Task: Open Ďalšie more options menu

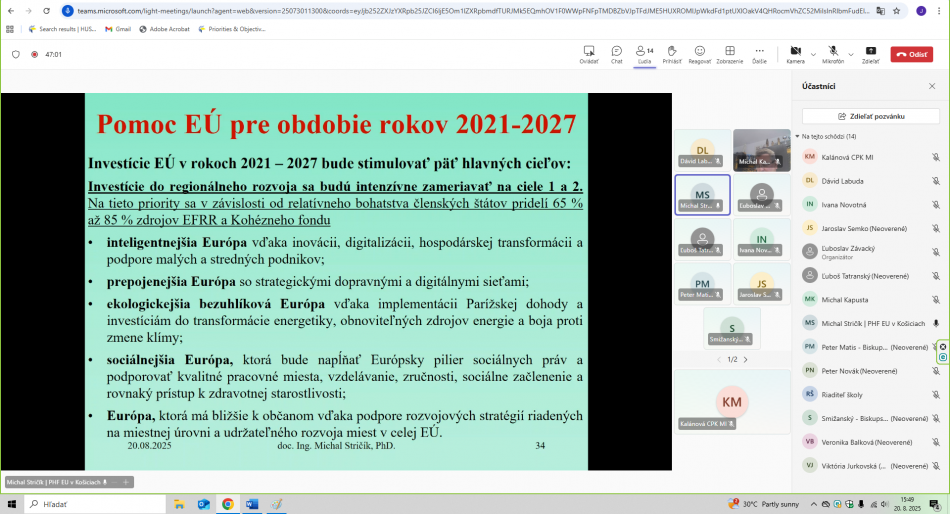Action: point(760,53)
